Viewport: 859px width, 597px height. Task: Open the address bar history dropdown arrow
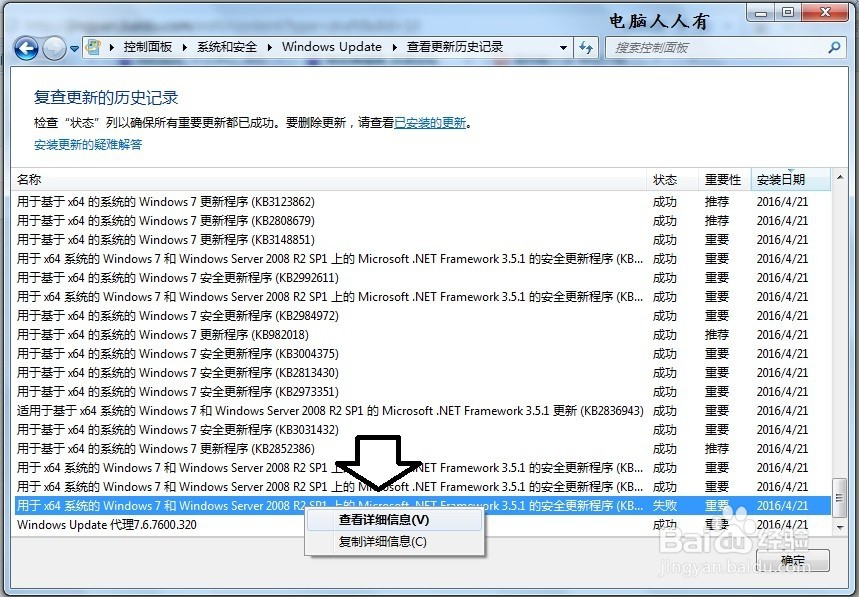tap(562, 47)
